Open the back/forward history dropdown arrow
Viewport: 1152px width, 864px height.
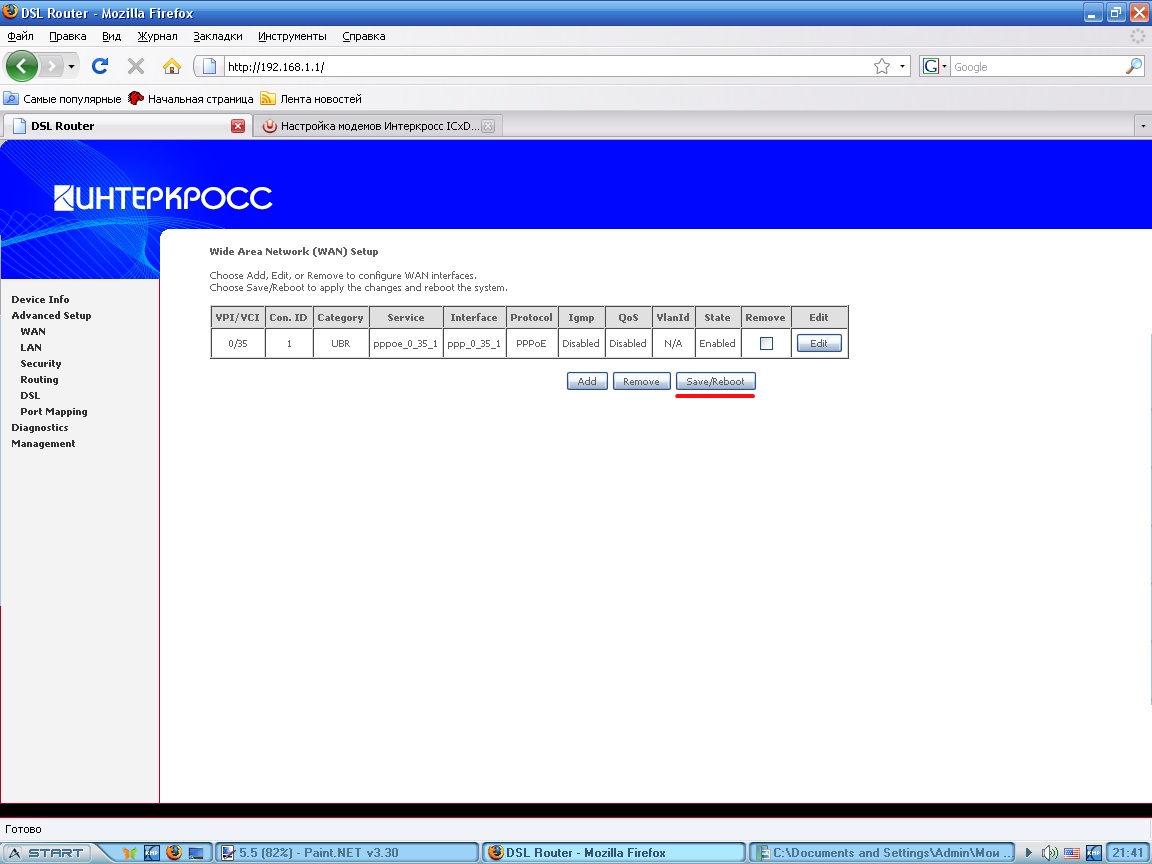point(71,67)
